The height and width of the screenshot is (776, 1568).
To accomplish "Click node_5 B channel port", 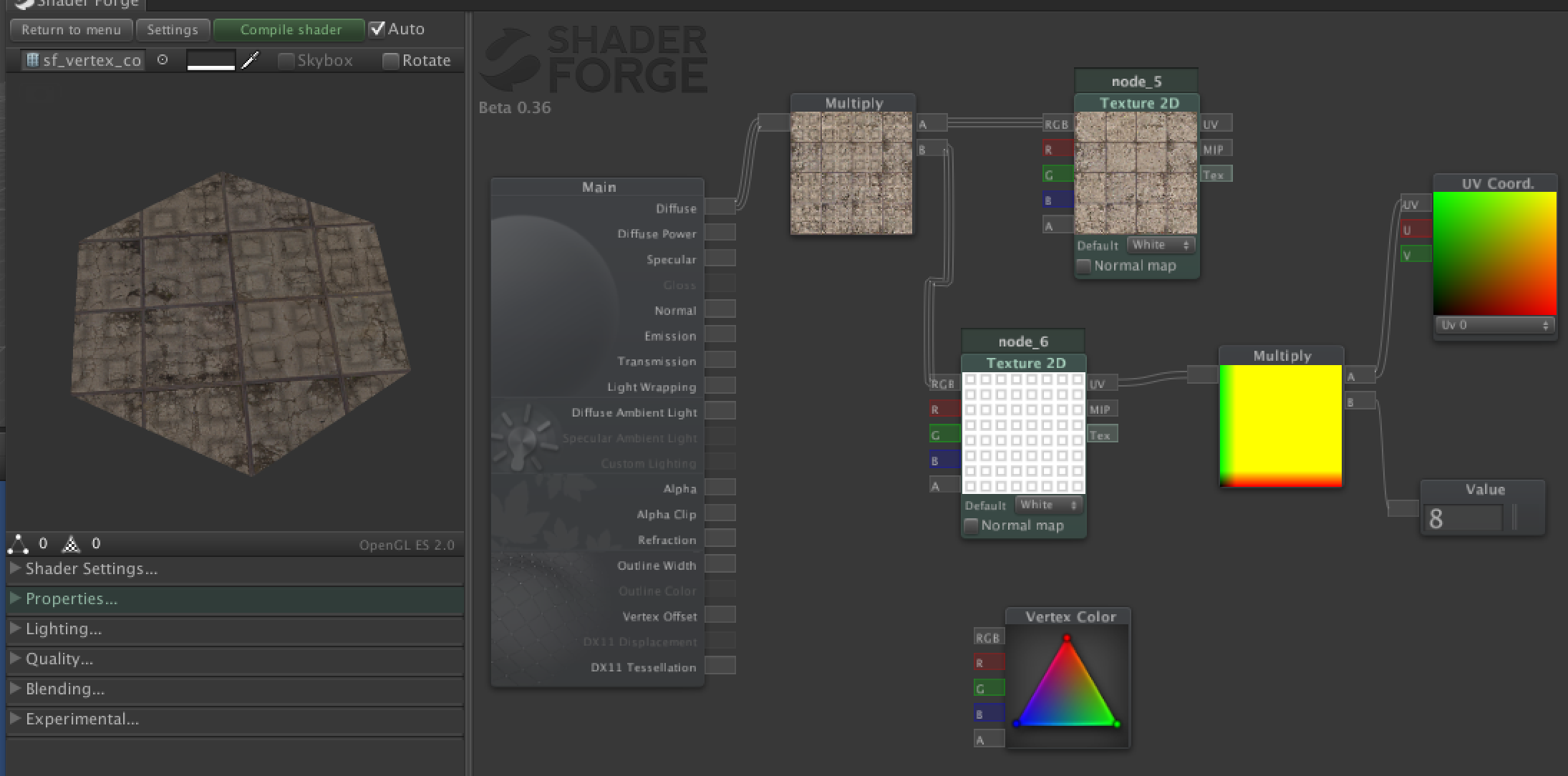I will pyautogui.click(x=1058, y=200).
